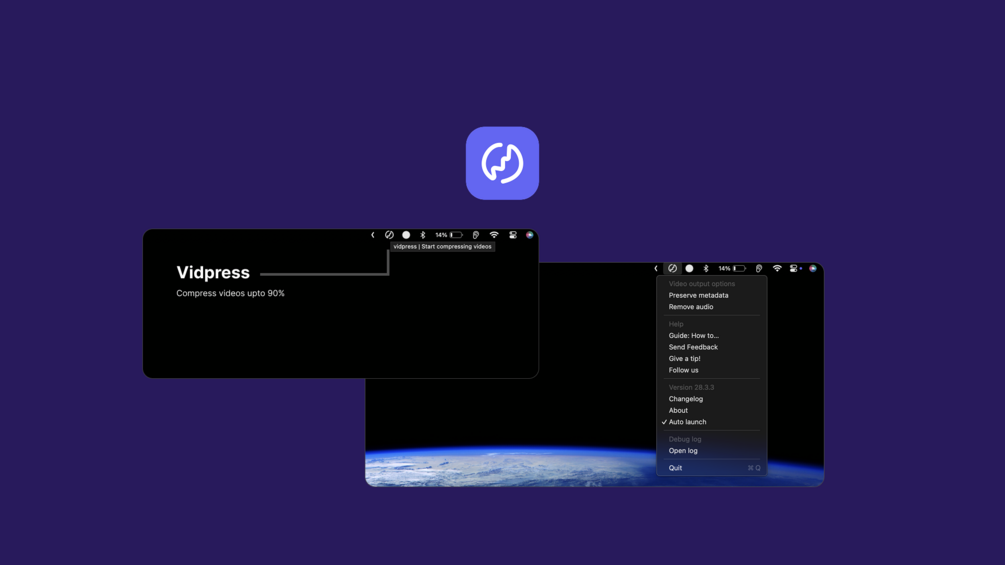The width and height of the screenshot is (1005, 565).
Task: Open Bluetooth status in the tooltip panel's menu bar
Action: [x=422, y=235]
